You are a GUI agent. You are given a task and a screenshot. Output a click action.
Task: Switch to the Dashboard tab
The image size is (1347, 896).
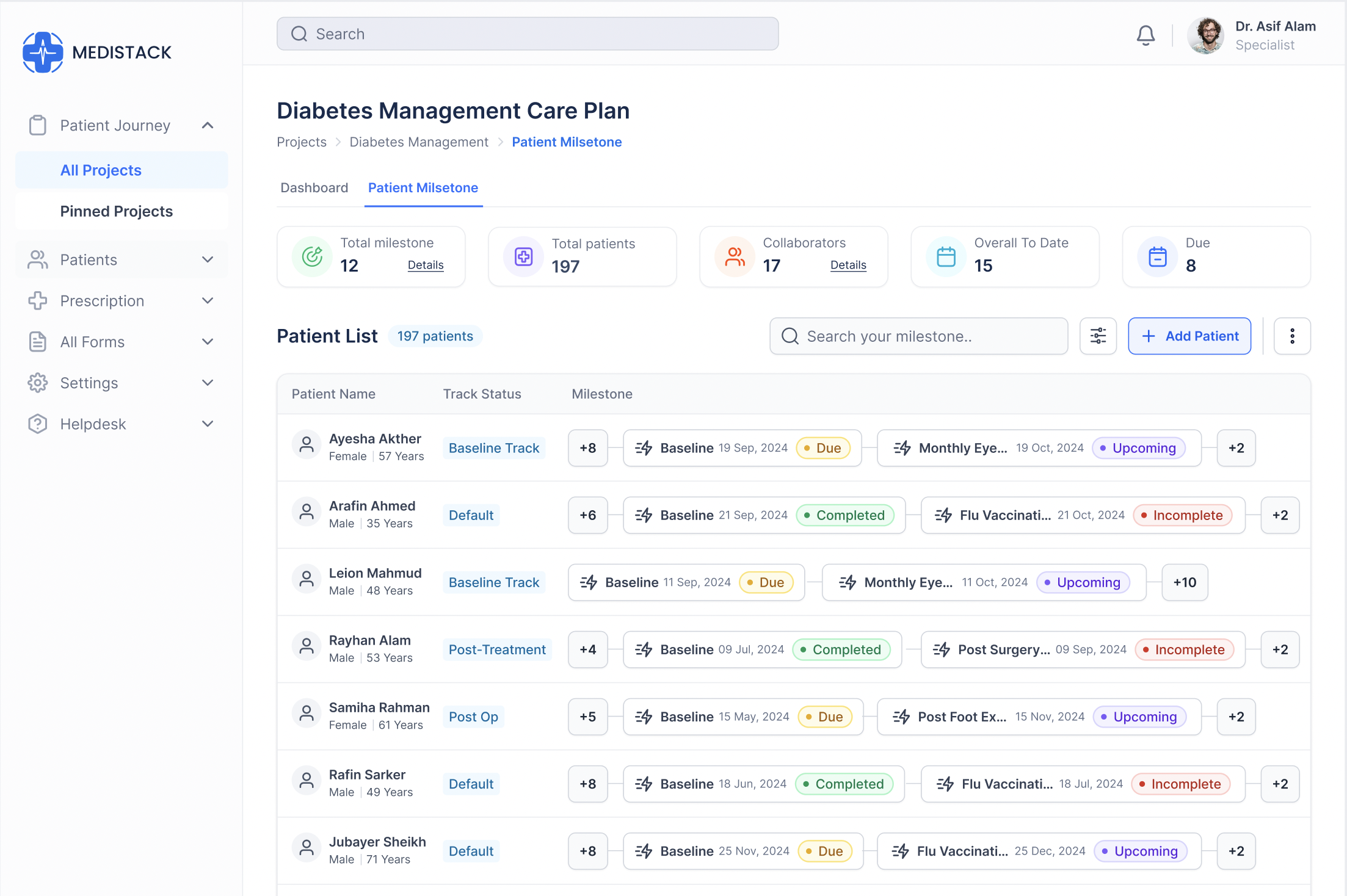pos(314,187)
